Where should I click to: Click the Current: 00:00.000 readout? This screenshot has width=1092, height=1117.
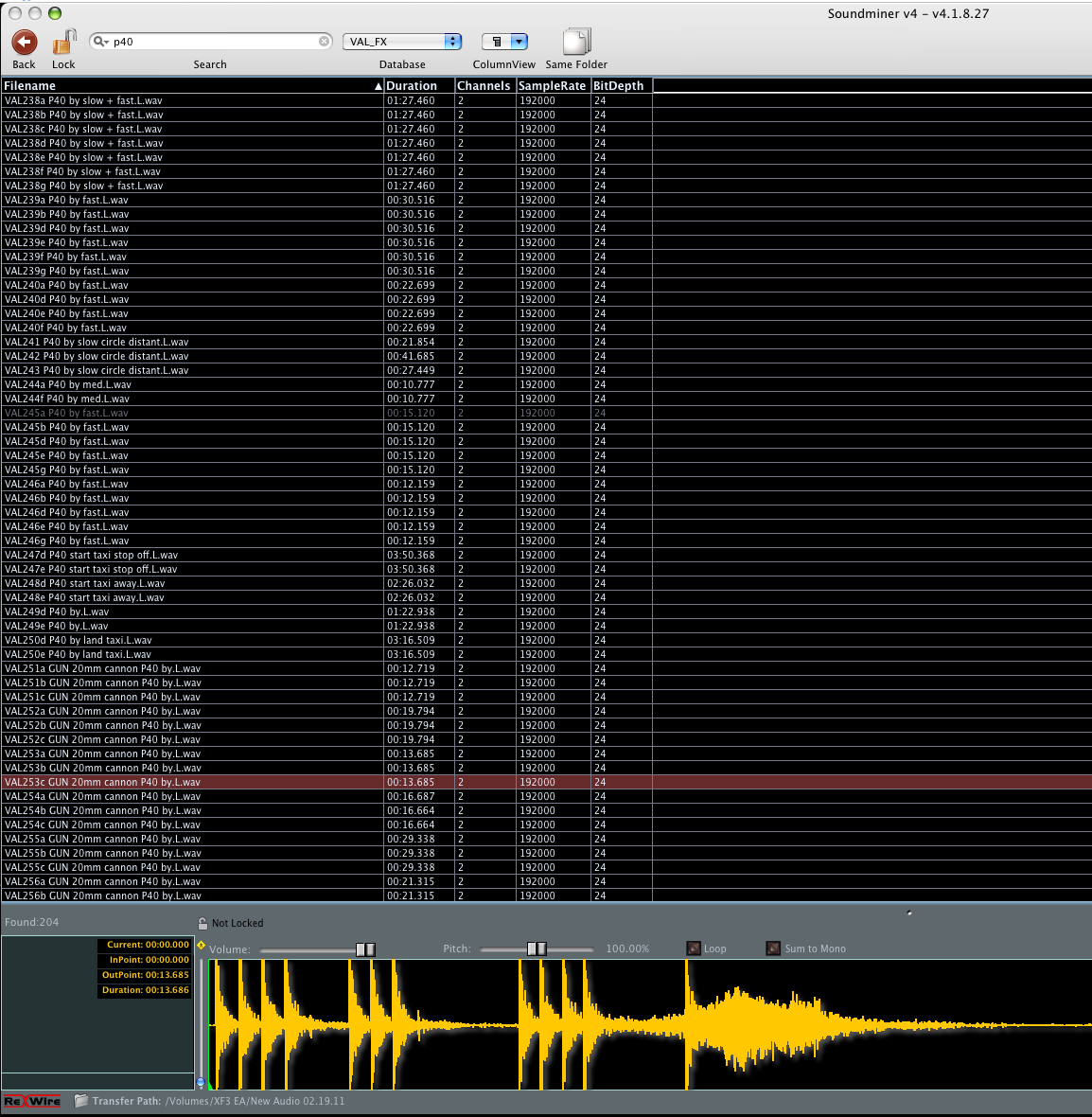pyautogui.click(x=148, y=945)
